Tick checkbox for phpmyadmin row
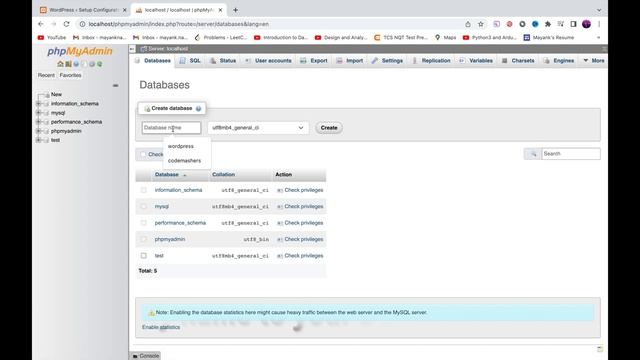Image resolution: width=640 pixels, height=360 pixels. coord(144,239)
